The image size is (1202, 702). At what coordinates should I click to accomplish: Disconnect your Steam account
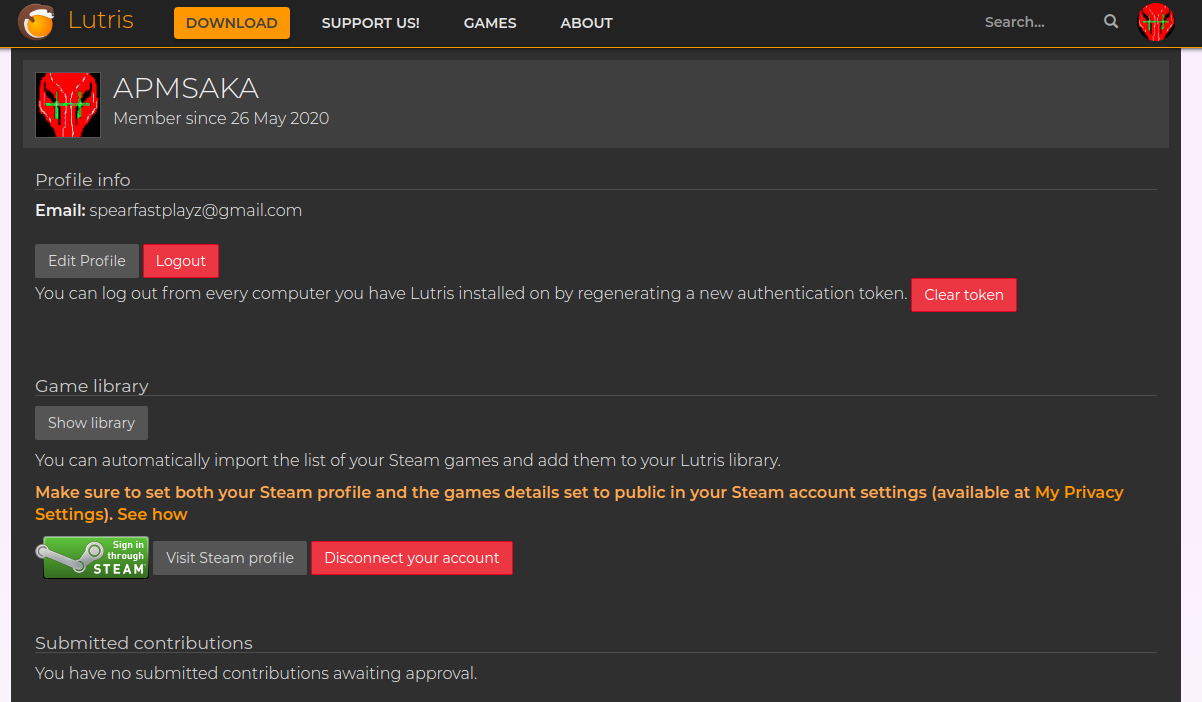pyautogui.click(x=411, y=558)
